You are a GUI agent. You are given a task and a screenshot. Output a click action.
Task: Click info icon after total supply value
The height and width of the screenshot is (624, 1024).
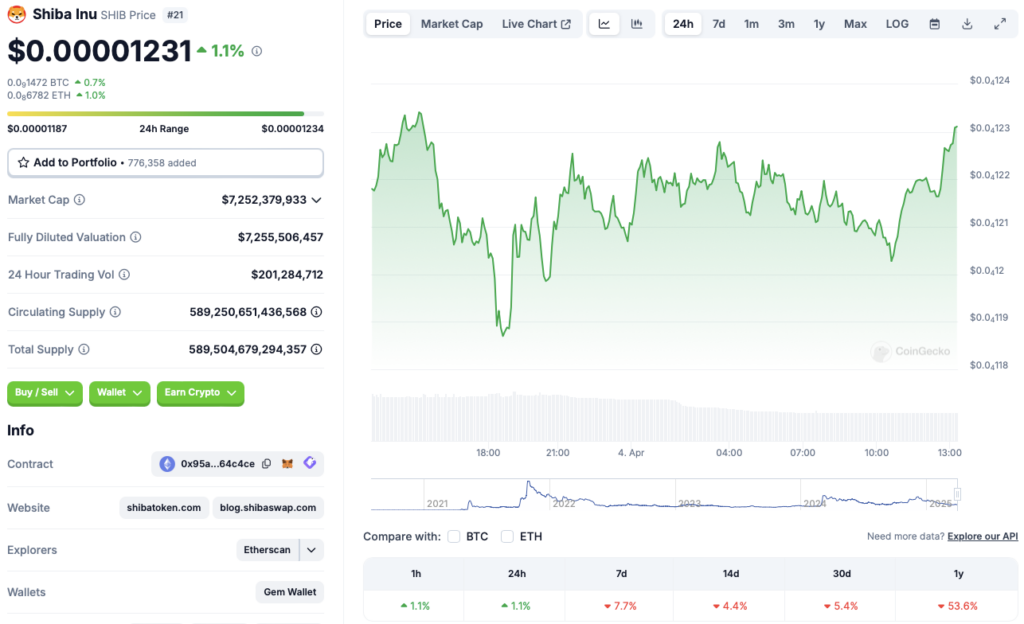[x=316, y=349]
